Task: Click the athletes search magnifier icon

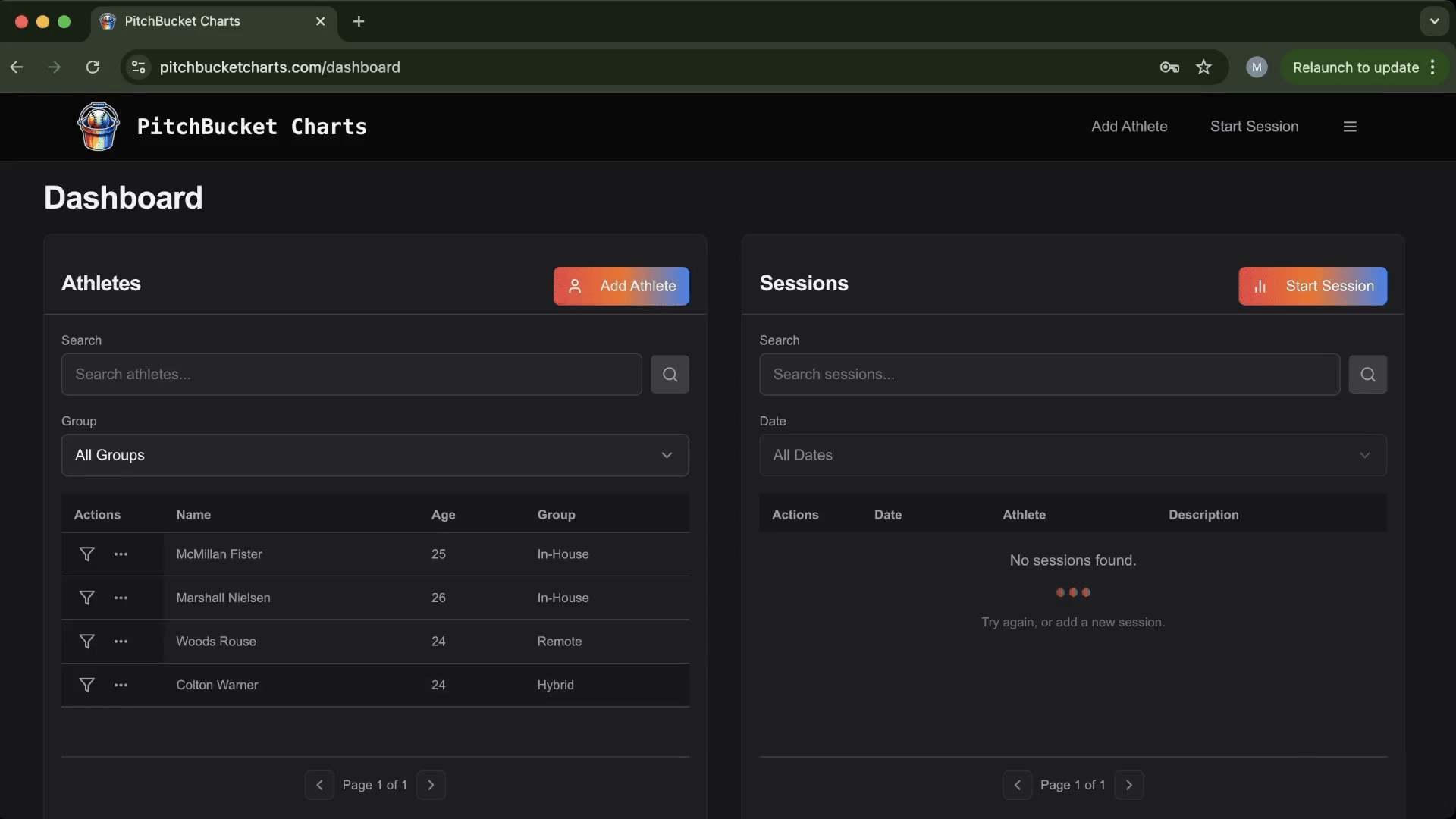Action: [x=670, y=374]
